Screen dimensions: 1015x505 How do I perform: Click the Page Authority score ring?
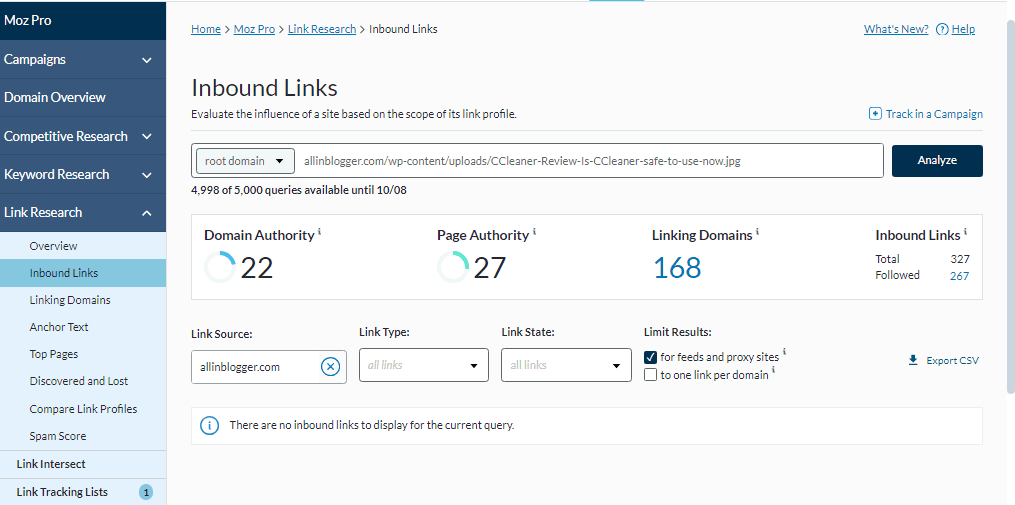click(453, 267)
